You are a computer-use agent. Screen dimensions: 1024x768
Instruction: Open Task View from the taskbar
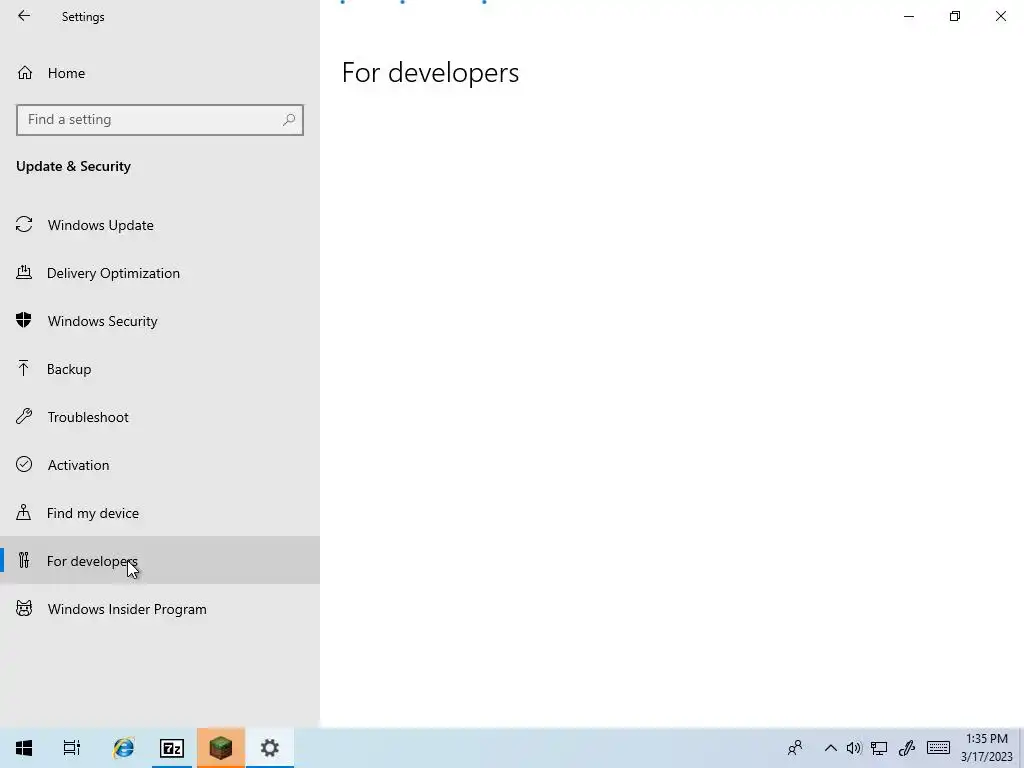point(72,748)
